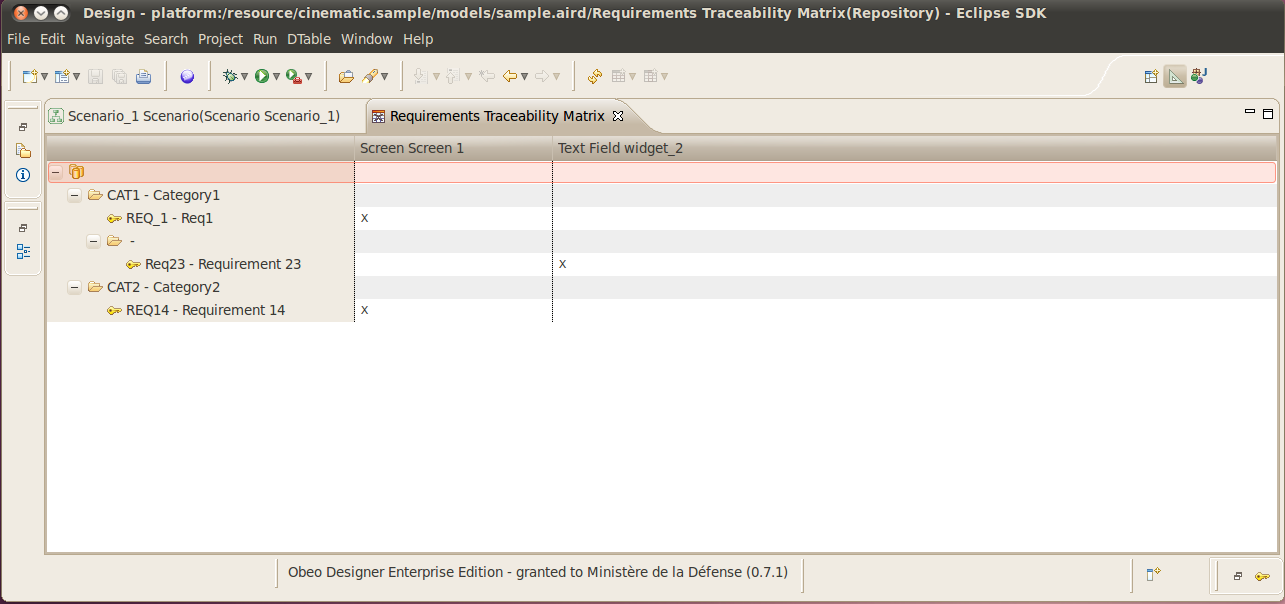
Task: Click the green Run button icon
Action: pyautogui.click(x=262, y=76)
